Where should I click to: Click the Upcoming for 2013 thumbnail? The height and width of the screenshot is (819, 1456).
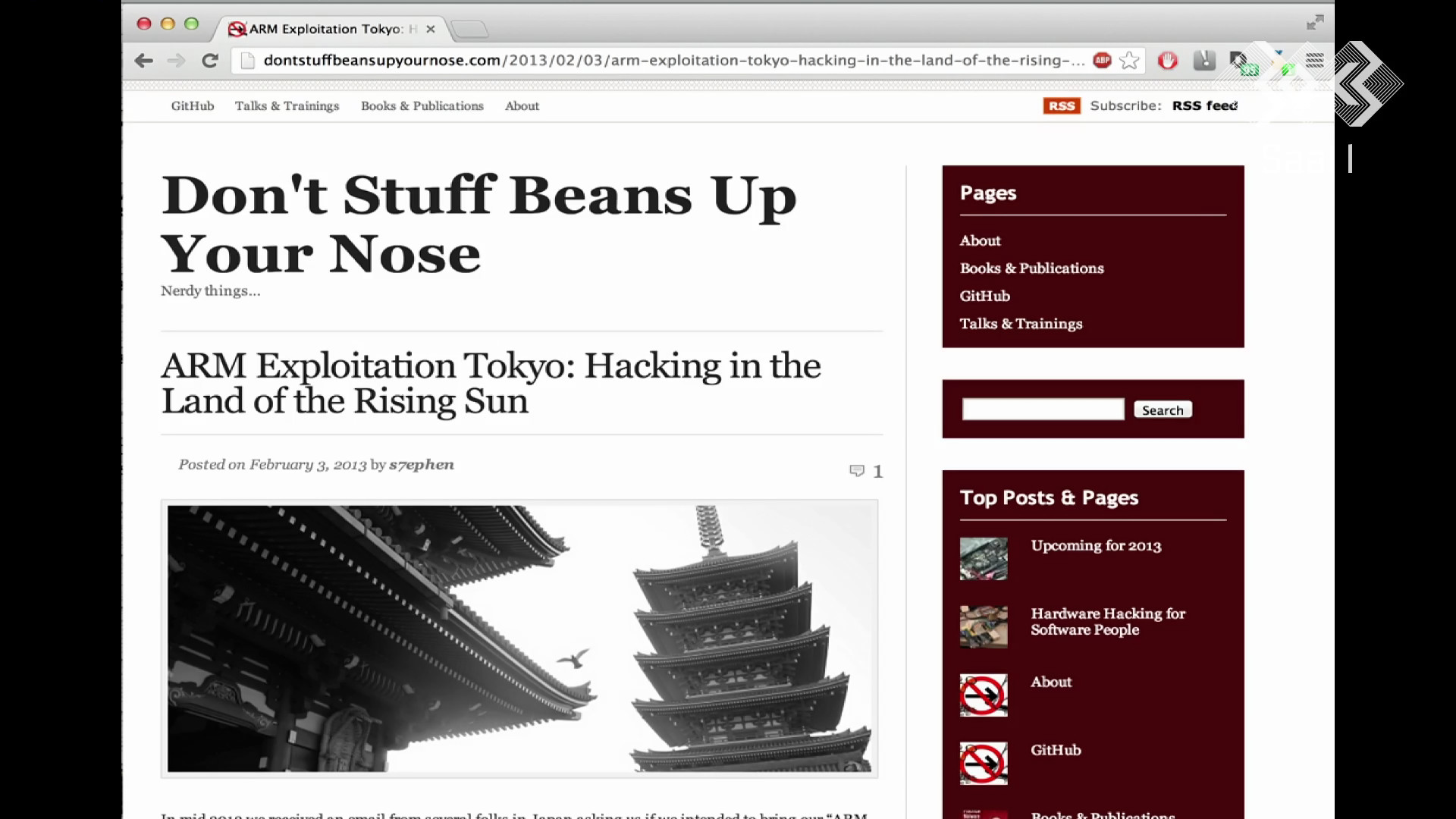[x=984, y=559]
